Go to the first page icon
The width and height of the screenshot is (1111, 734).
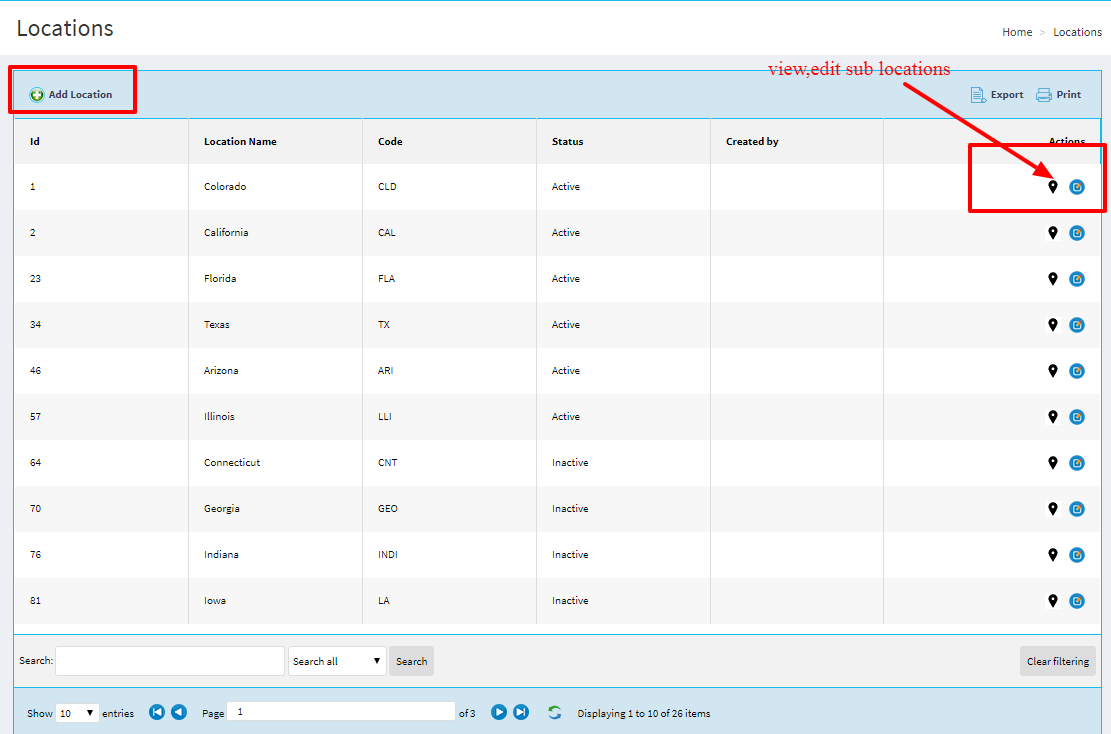[x=157, y=712]
